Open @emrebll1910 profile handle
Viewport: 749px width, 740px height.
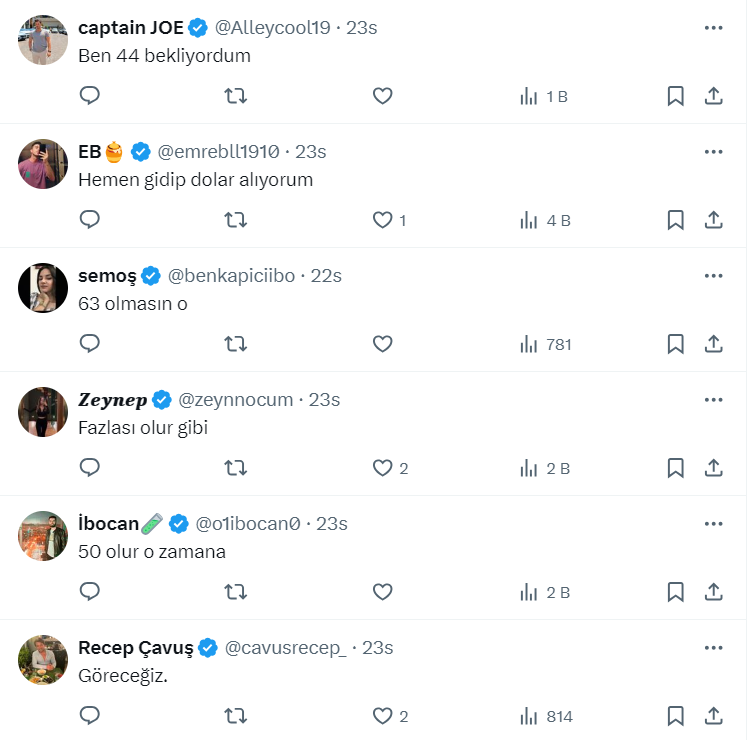[219, 152]
